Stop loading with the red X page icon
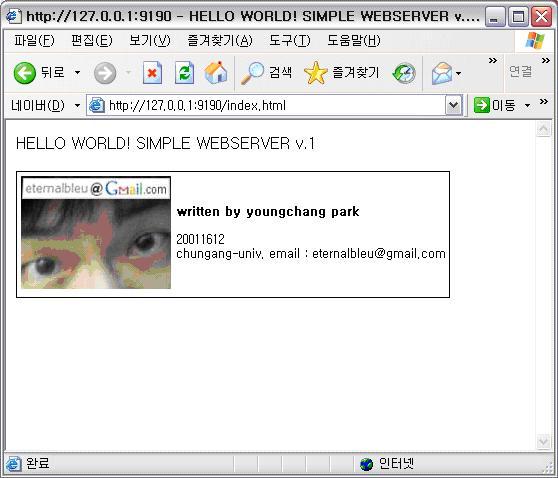 tap(152, 73)
